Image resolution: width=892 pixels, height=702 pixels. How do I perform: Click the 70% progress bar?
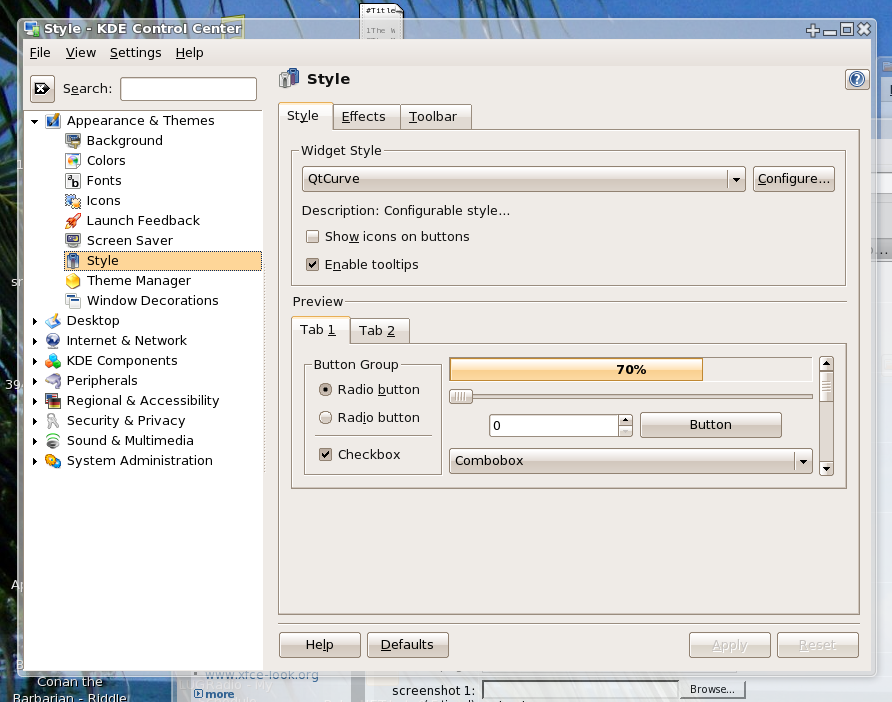click(x=631, y=370)
